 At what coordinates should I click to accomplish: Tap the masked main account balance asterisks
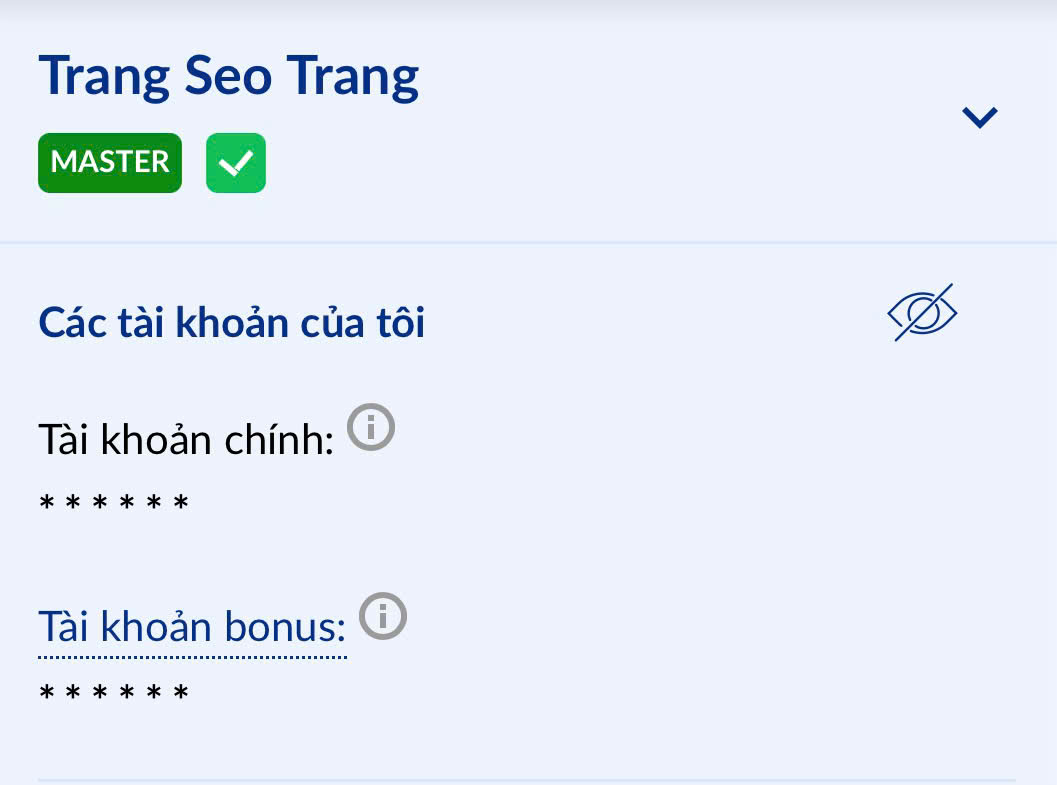pyautogui.click(x=114, y=504)
